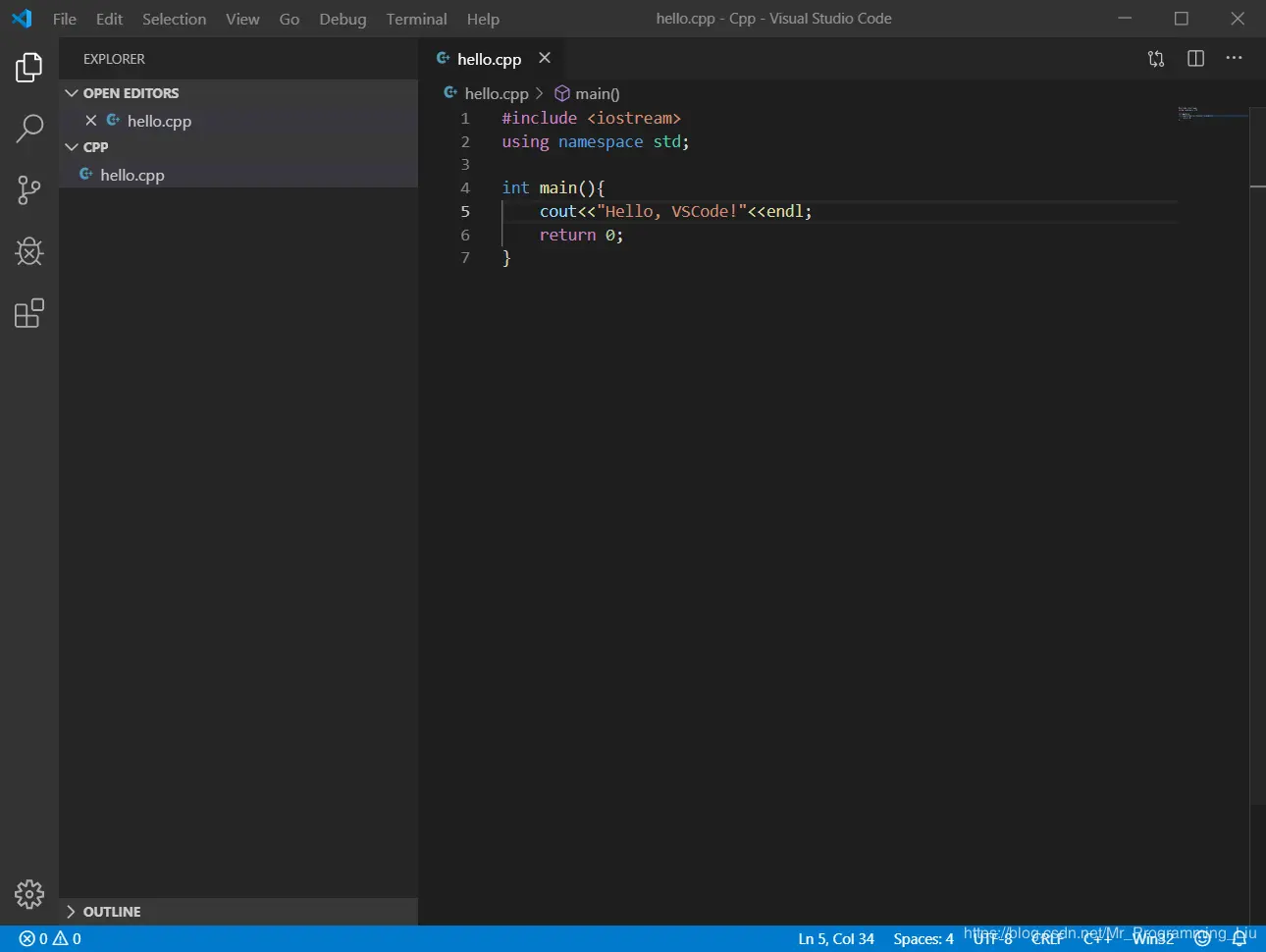This screenshot has width=1266, height=952.
Task: Minimize the Visual Studio Code window
Action: point(1125,19)
